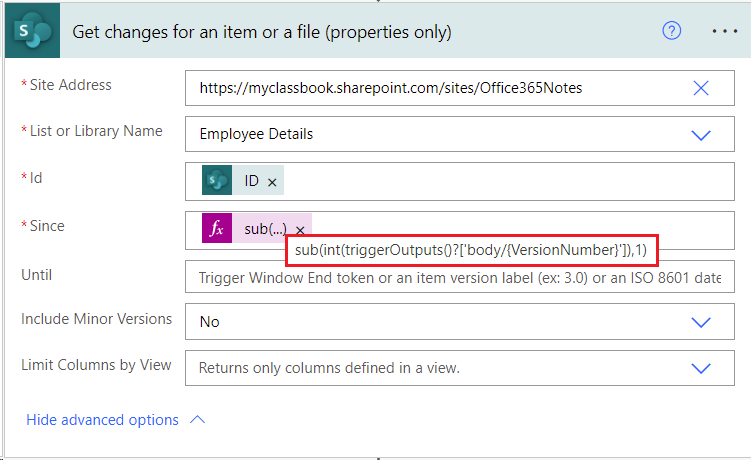Click the Employee Details list value
751x460 pixels.
[256, 134]
